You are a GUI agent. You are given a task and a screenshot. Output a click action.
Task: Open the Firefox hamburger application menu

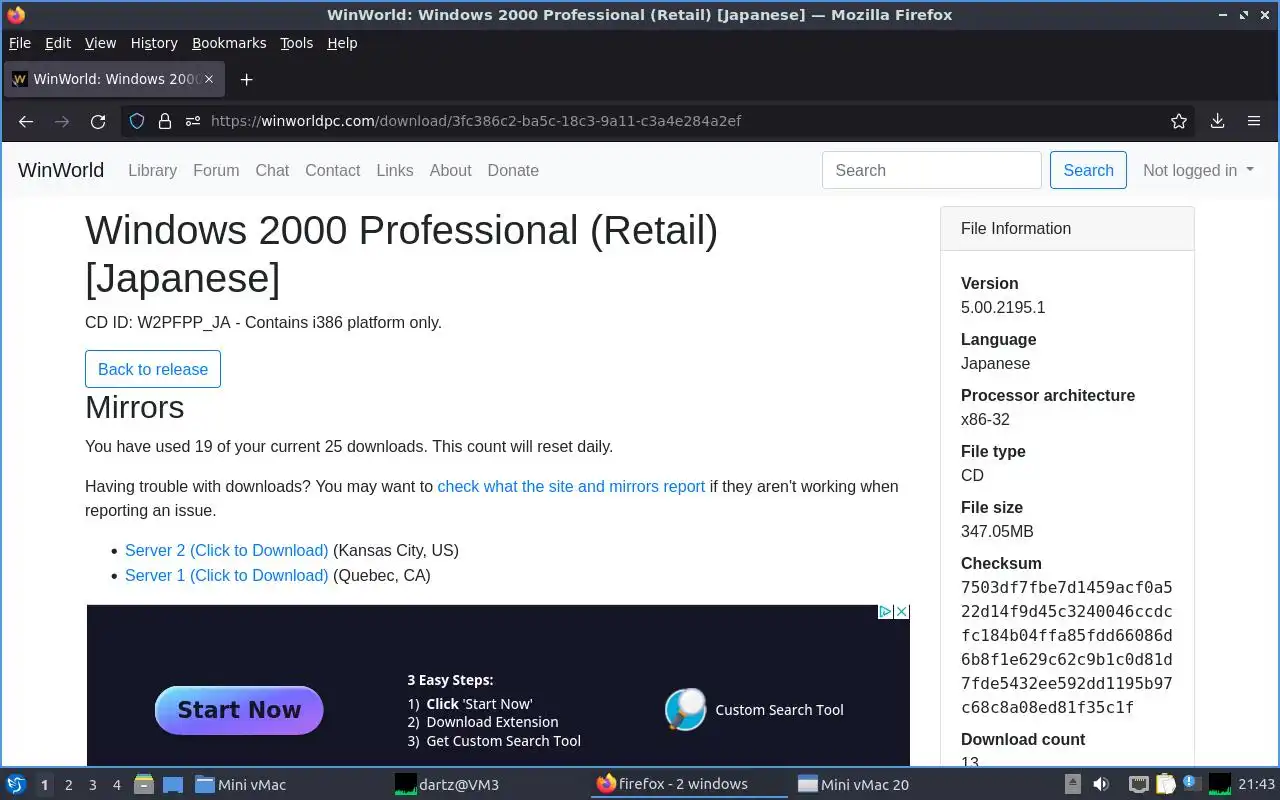[1253, 121]
